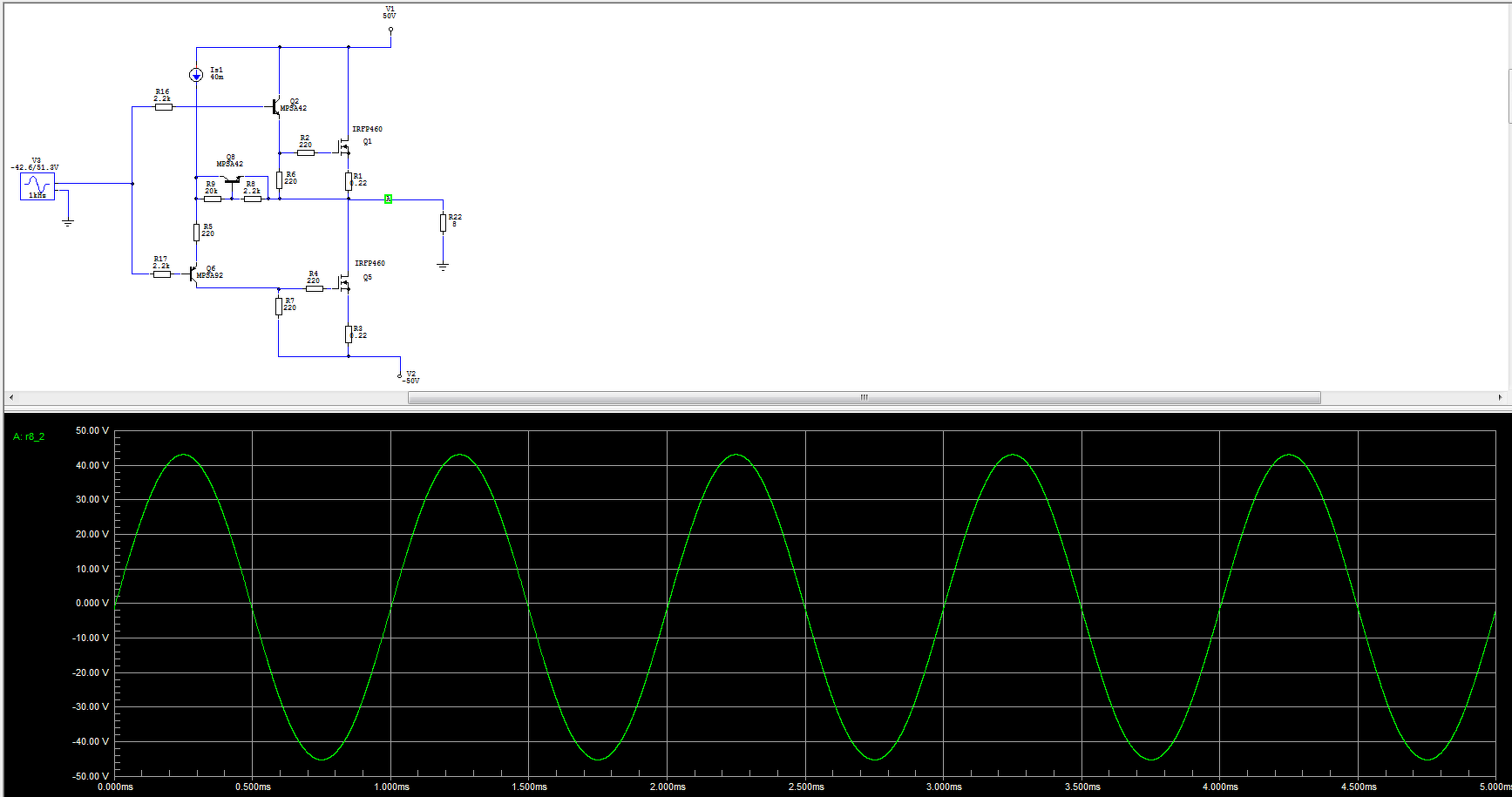This screenshot has height=797, width=1512.
Task: Click the Is1 40m current source symbol
Action: tap(196, 76)
